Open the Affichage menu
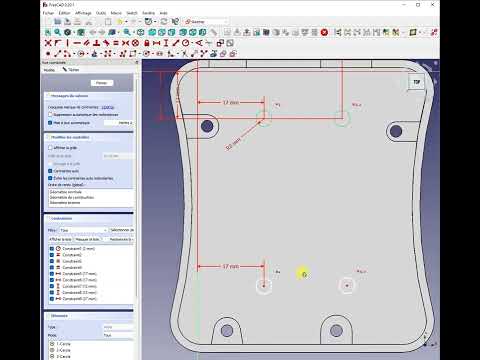Image resolution: width=480 pixels, height=360 pixels. pyautogui.click(x=83, y=13)
